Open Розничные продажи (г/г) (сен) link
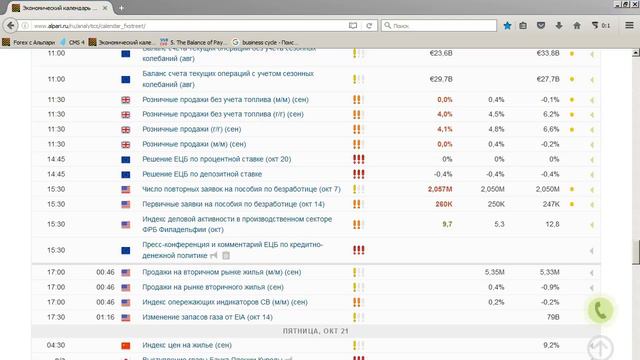Viewport: 640px width, 360px height. click(191, 129)
